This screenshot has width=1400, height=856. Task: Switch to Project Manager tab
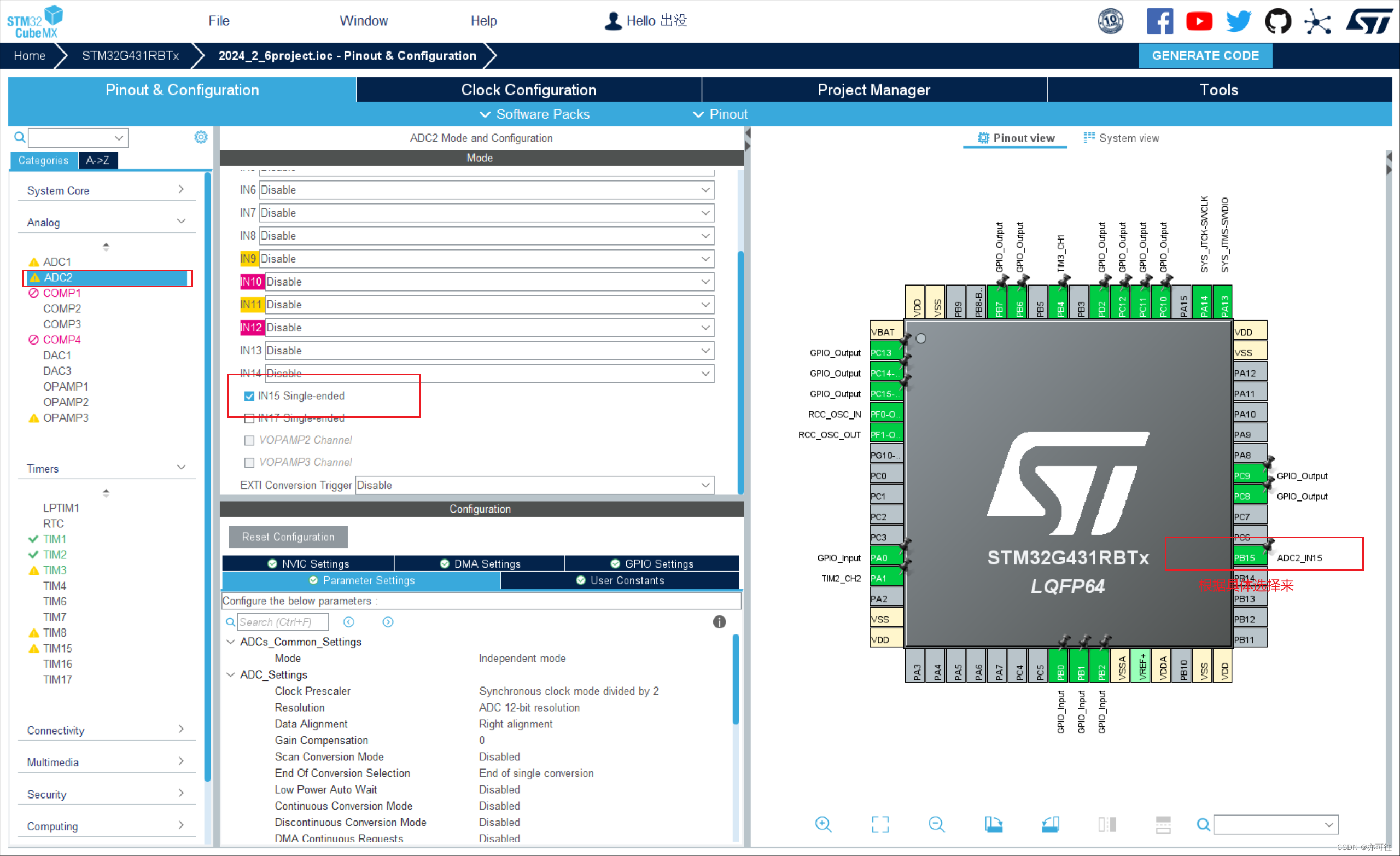coord(874,90)
